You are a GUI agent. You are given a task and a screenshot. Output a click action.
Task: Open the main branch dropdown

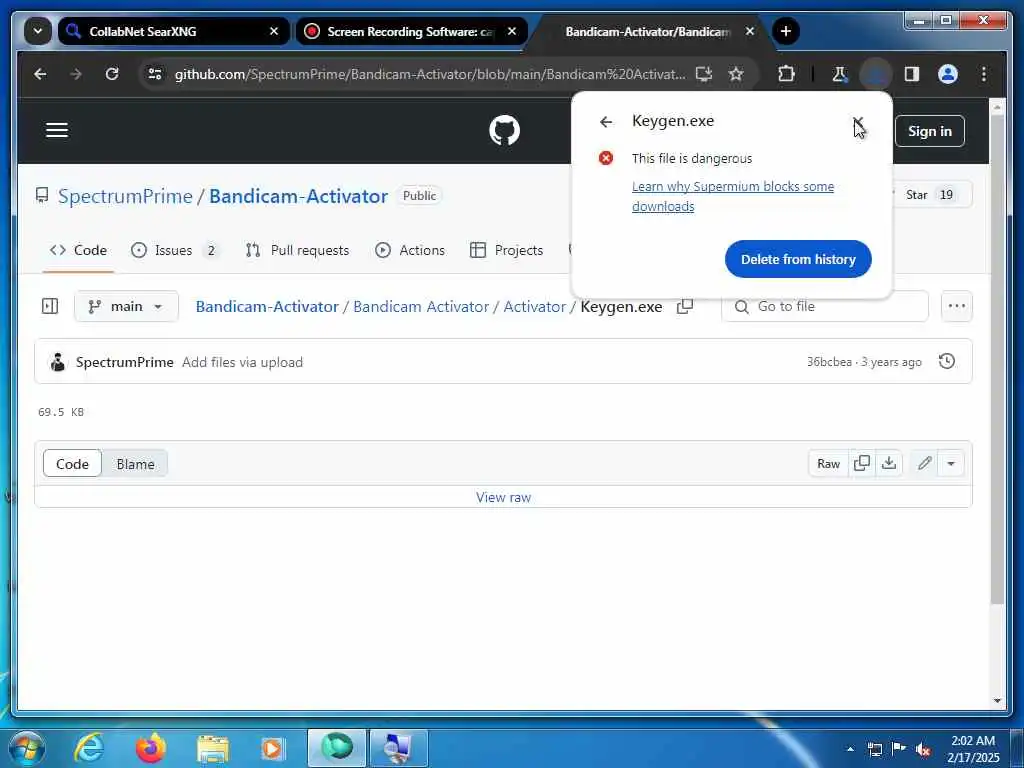coord(126,306)
